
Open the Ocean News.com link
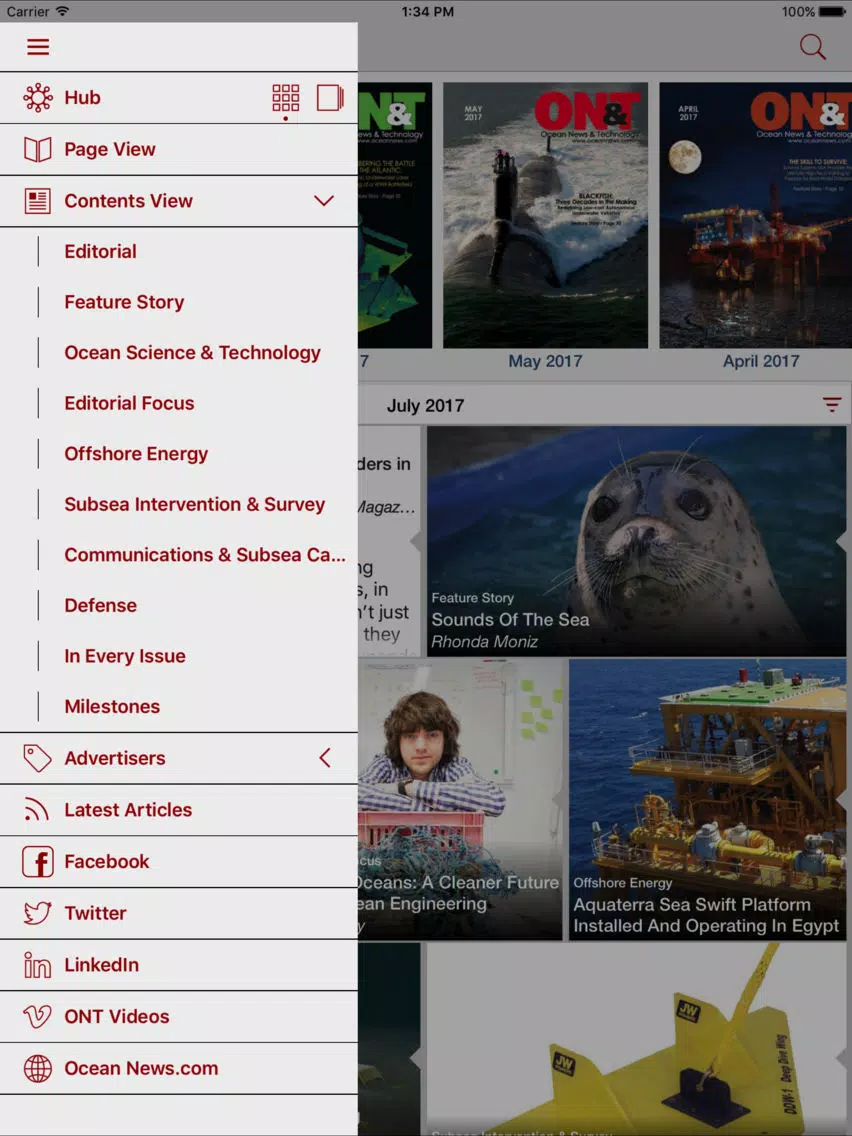click(x=179, y=1069)
